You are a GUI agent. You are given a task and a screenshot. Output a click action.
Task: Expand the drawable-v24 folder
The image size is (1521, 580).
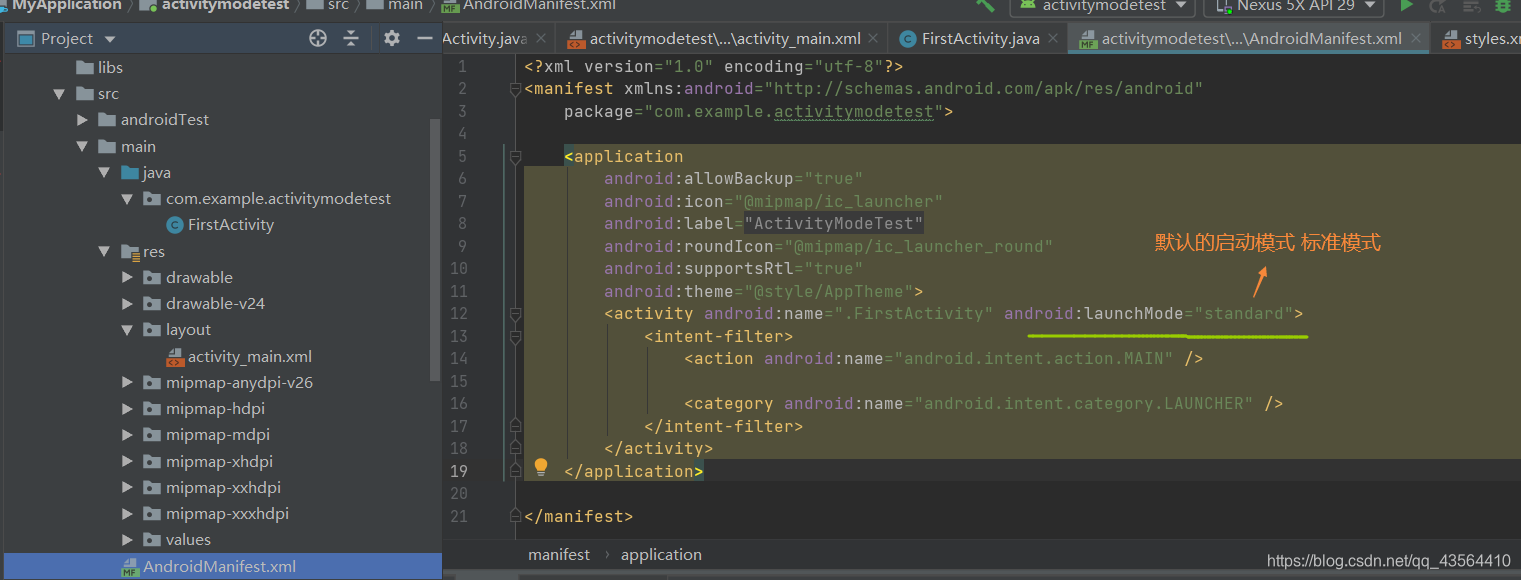pos(127,304)
